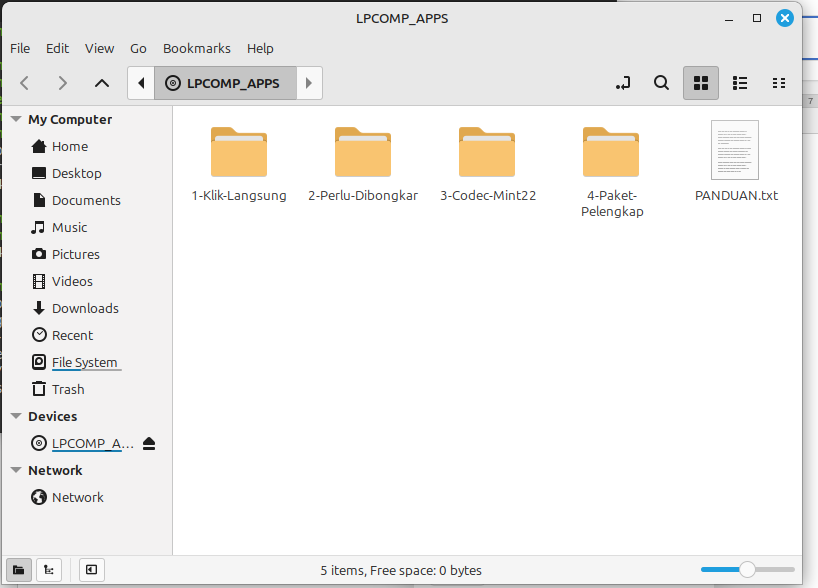Open the File menu
Image resolution: width=818 pixels, height=588 pixels.
20,49
